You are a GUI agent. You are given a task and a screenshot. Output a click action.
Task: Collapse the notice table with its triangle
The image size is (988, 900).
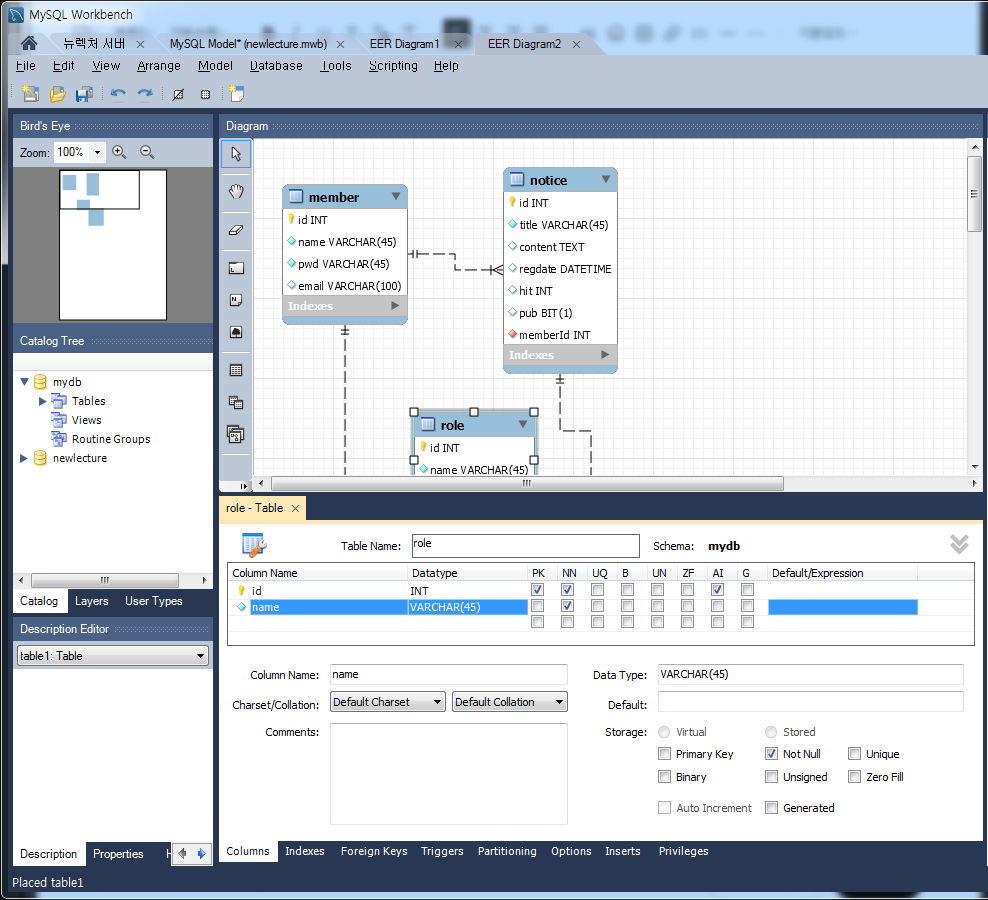pos(606,180)
